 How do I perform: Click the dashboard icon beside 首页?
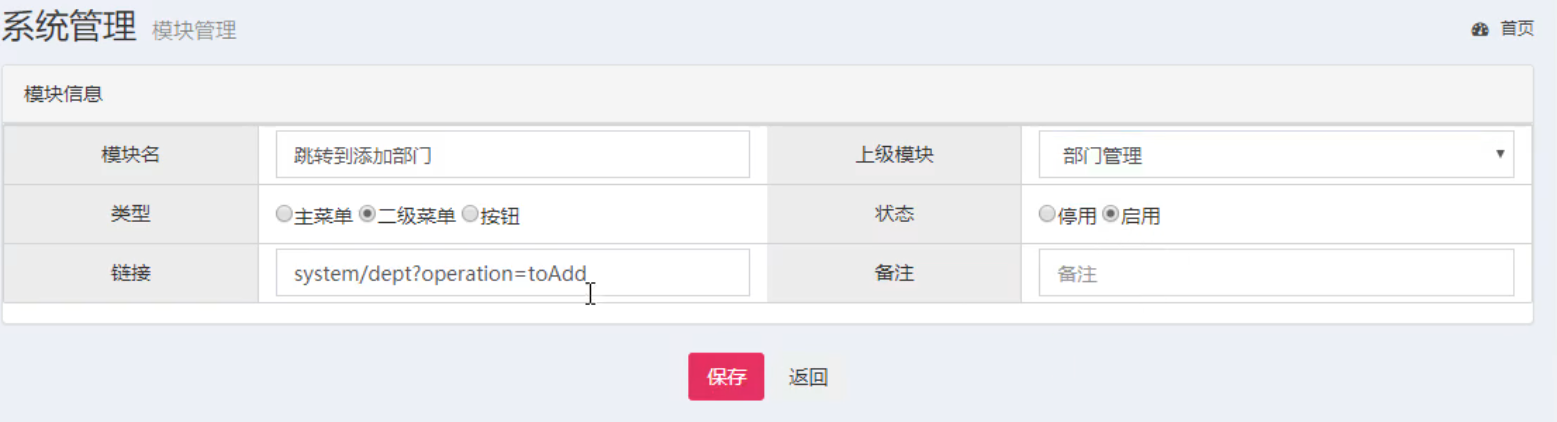[1480, 30]
